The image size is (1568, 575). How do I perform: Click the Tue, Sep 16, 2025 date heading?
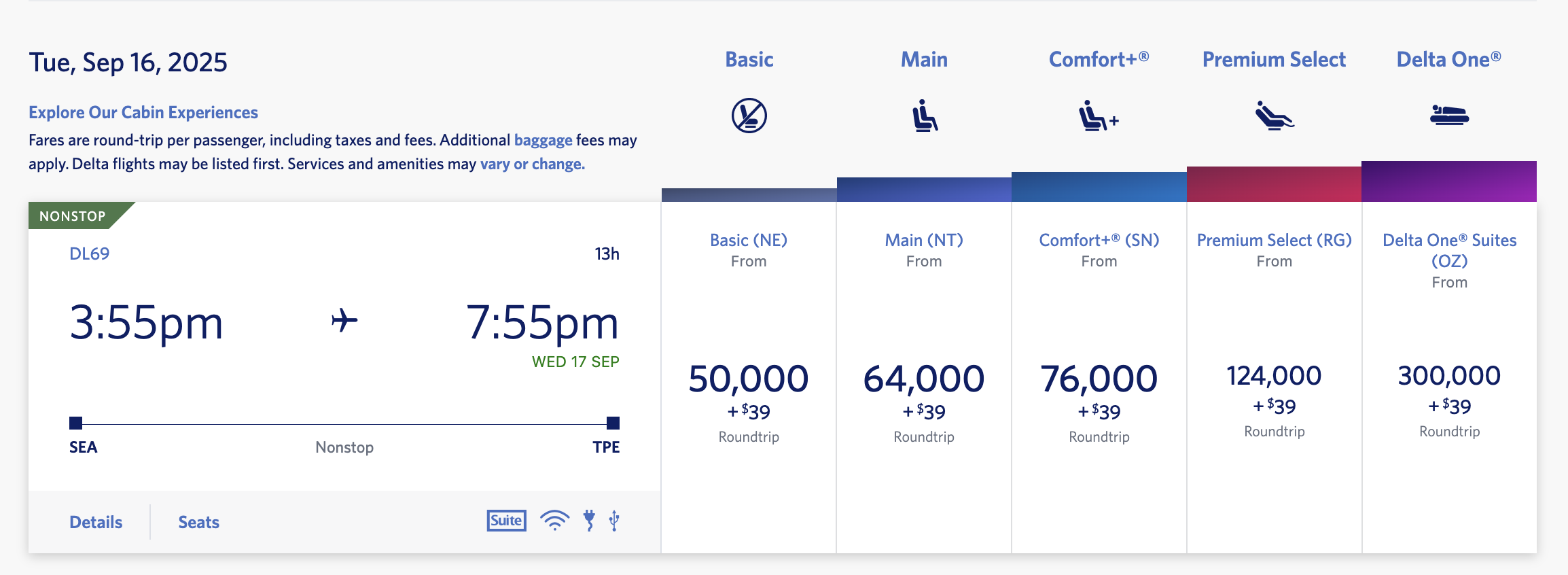click(128, 63)
